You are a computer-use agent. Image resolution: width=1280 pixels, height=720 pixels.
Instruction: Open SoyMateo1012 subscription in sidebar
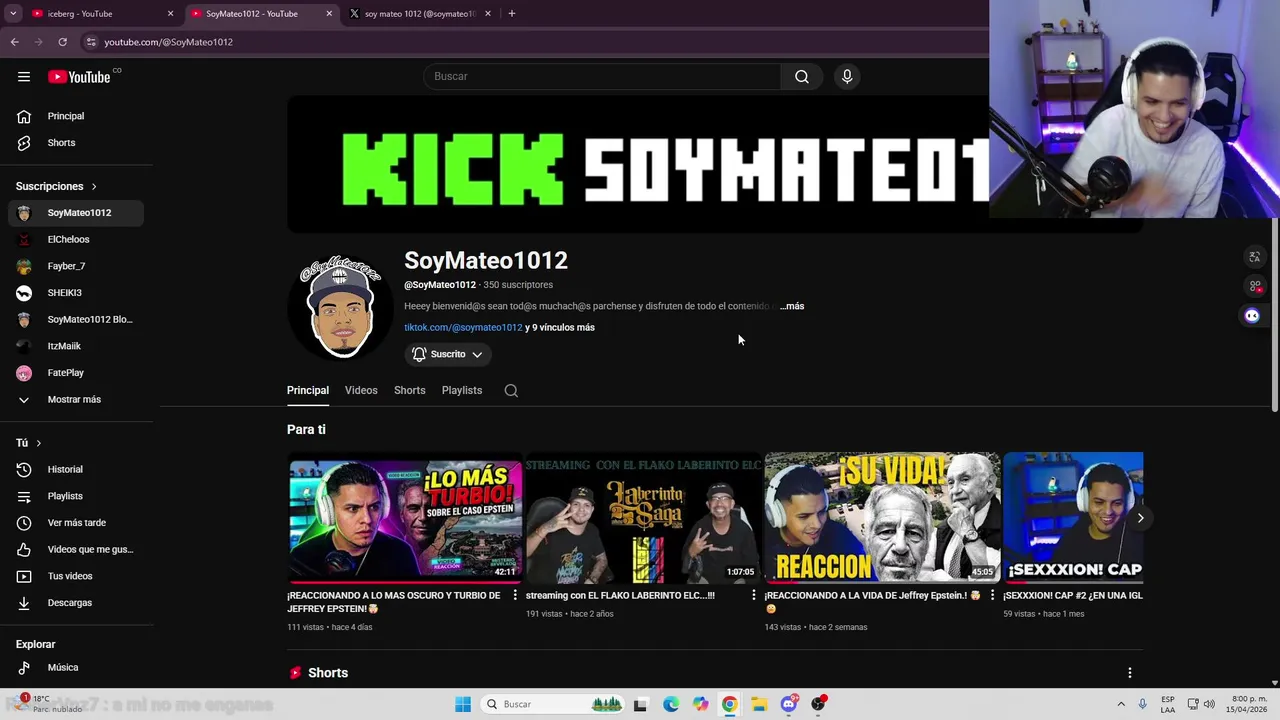[x=76, y=213]
